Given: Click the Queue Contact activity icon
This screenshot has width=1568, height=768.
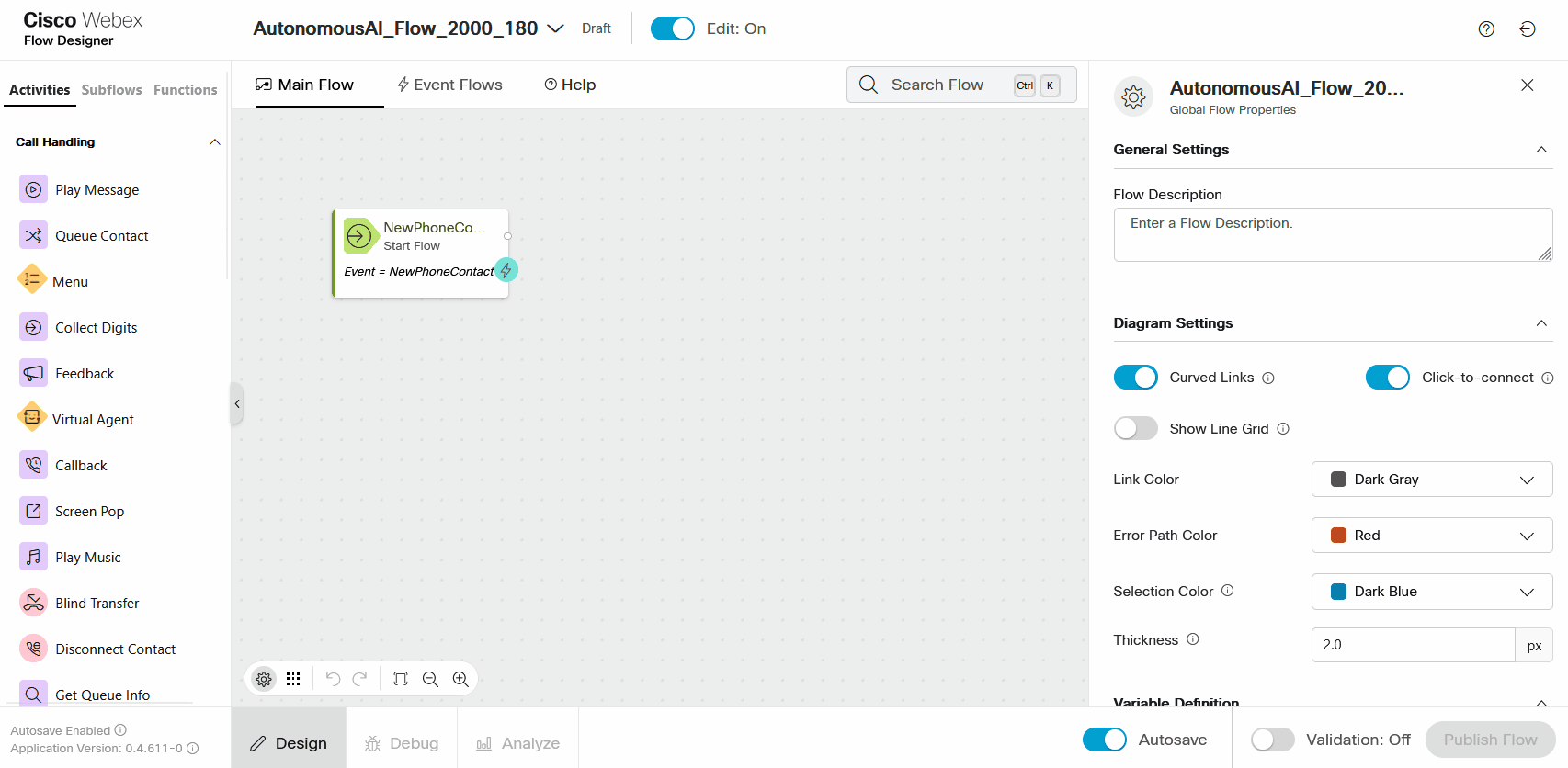Looking at the screenshot, I should point(33,236).
